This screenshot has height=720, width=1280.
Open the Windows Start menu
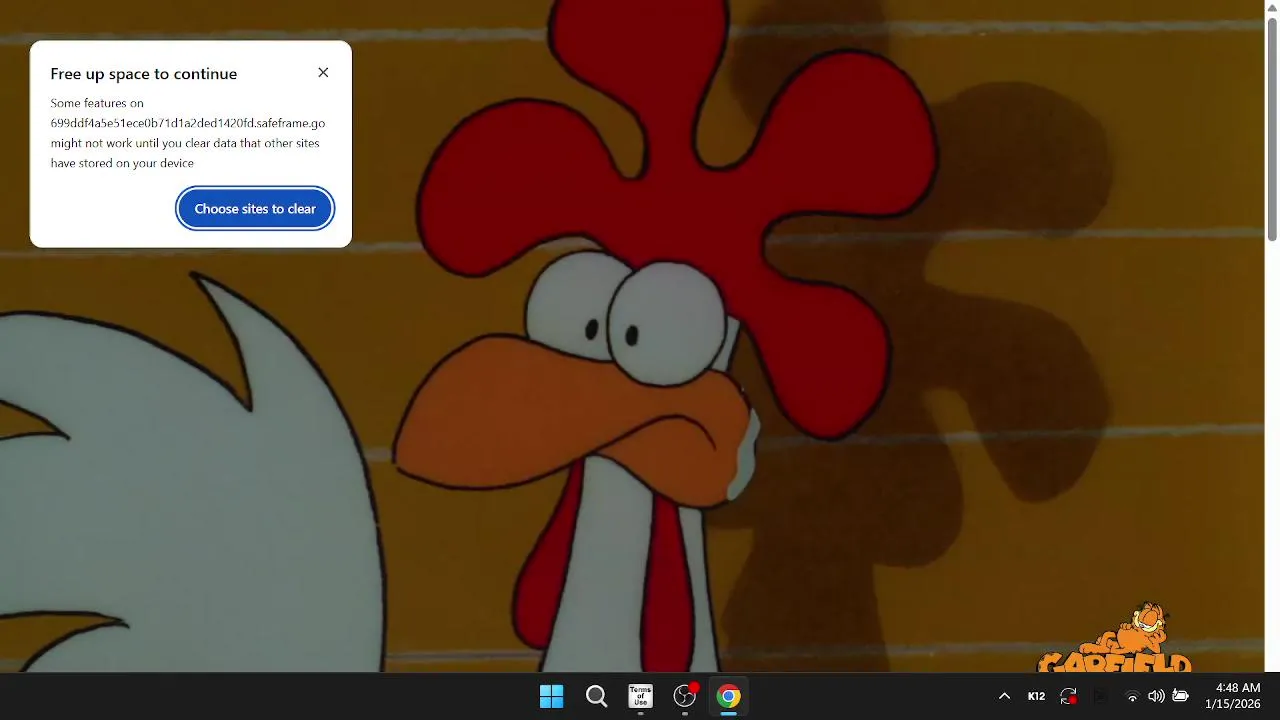(551, 696)
